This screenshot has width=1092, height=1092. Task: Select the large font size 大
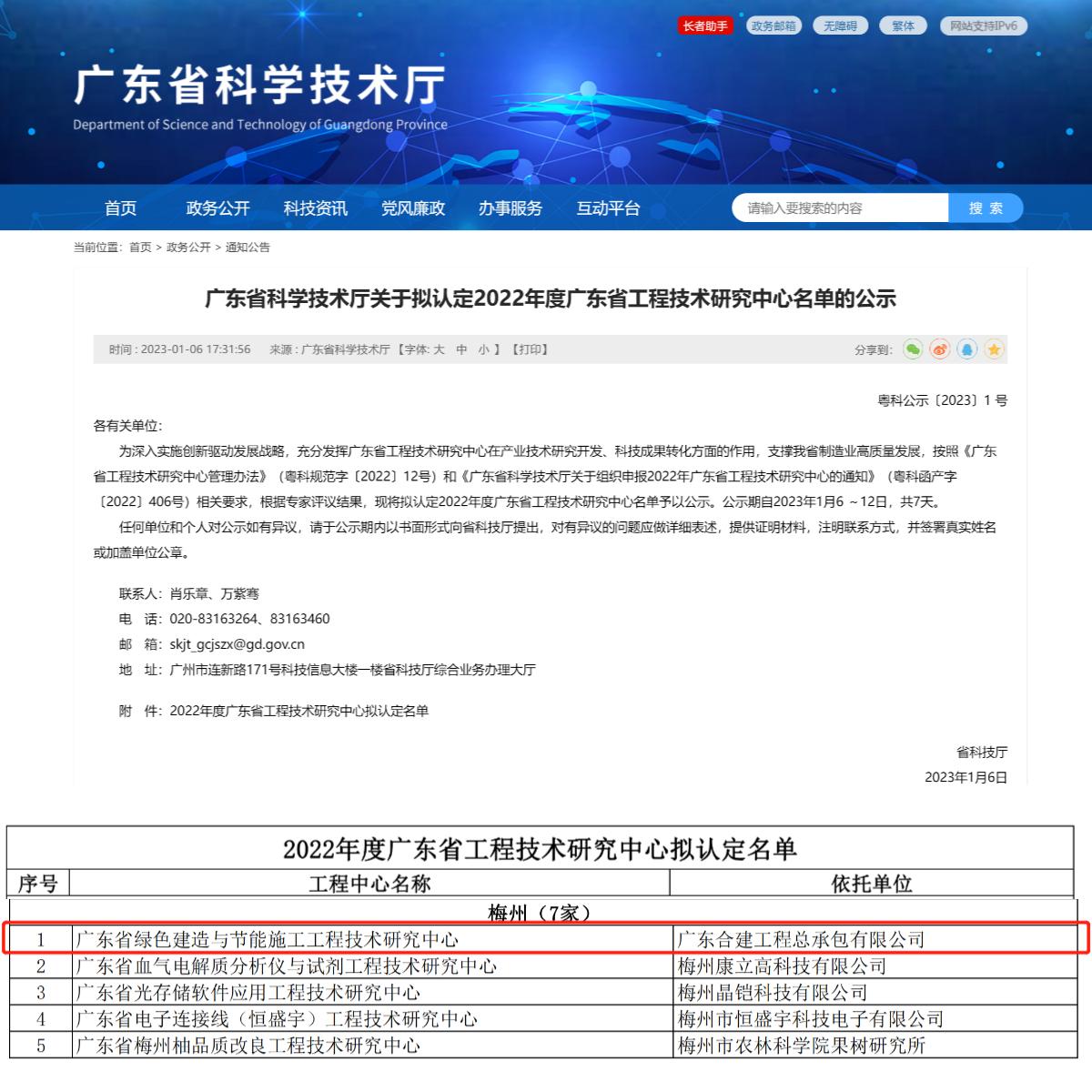(439, 349)
